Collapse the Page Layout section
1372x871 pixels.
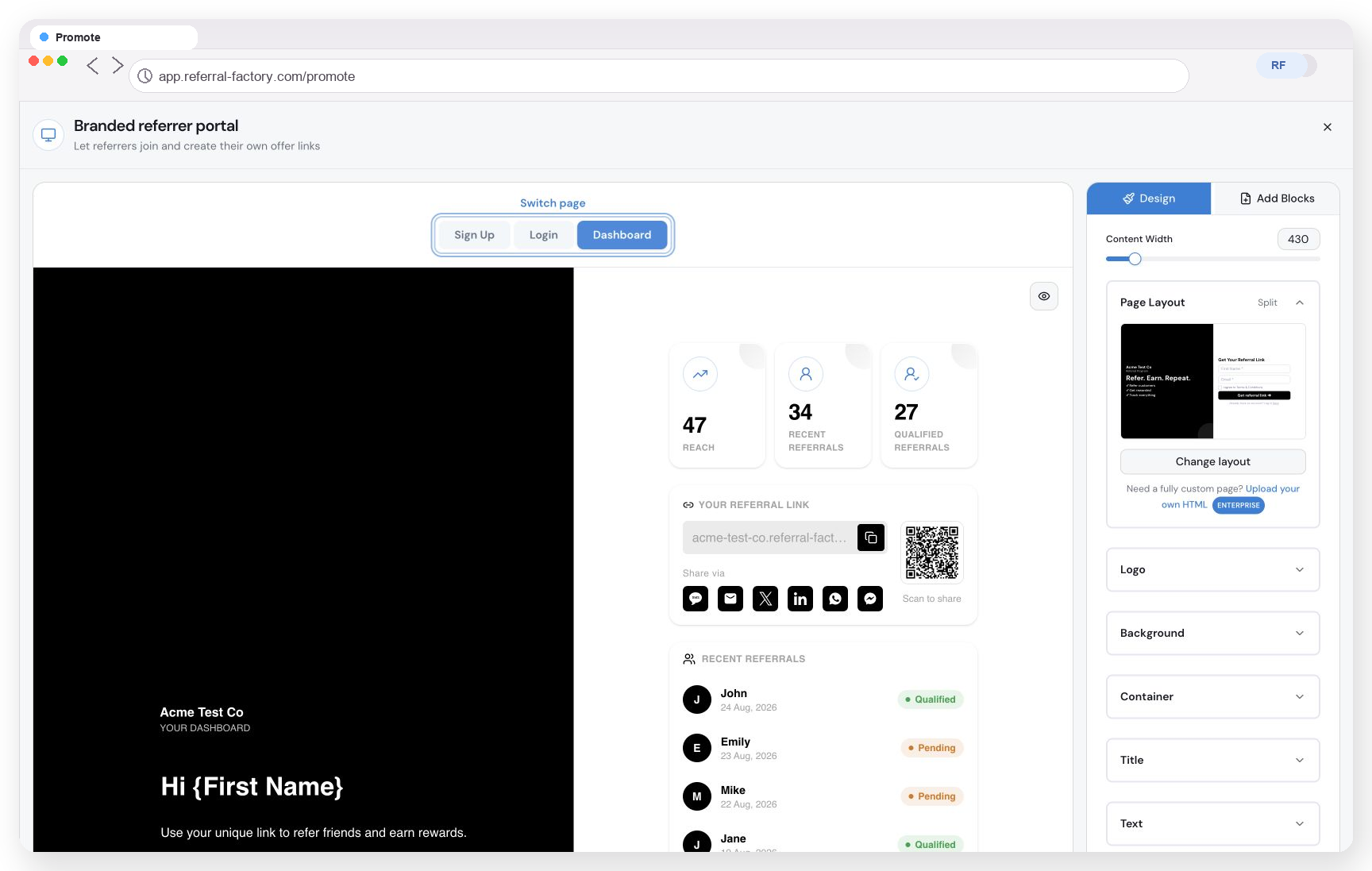(x=1300, y=303)
